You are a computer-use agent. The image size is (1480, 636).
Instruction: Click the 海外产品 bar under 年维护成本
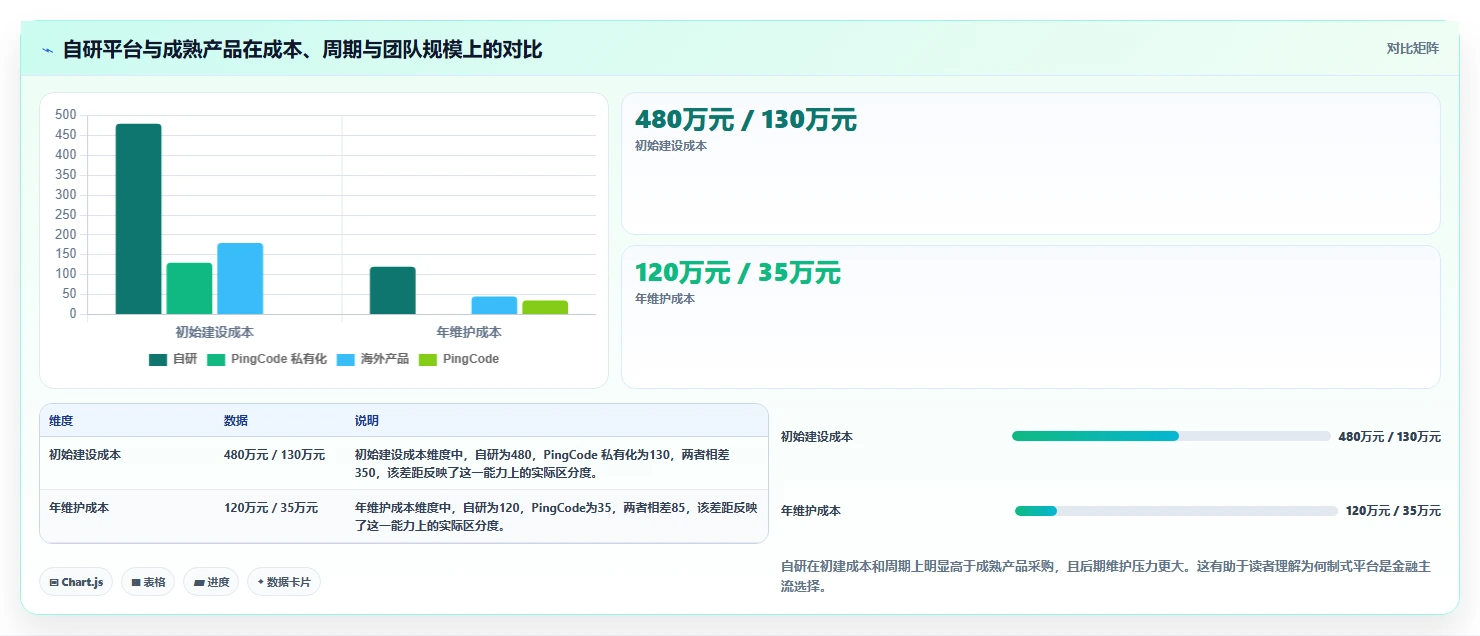click(494, 305)
